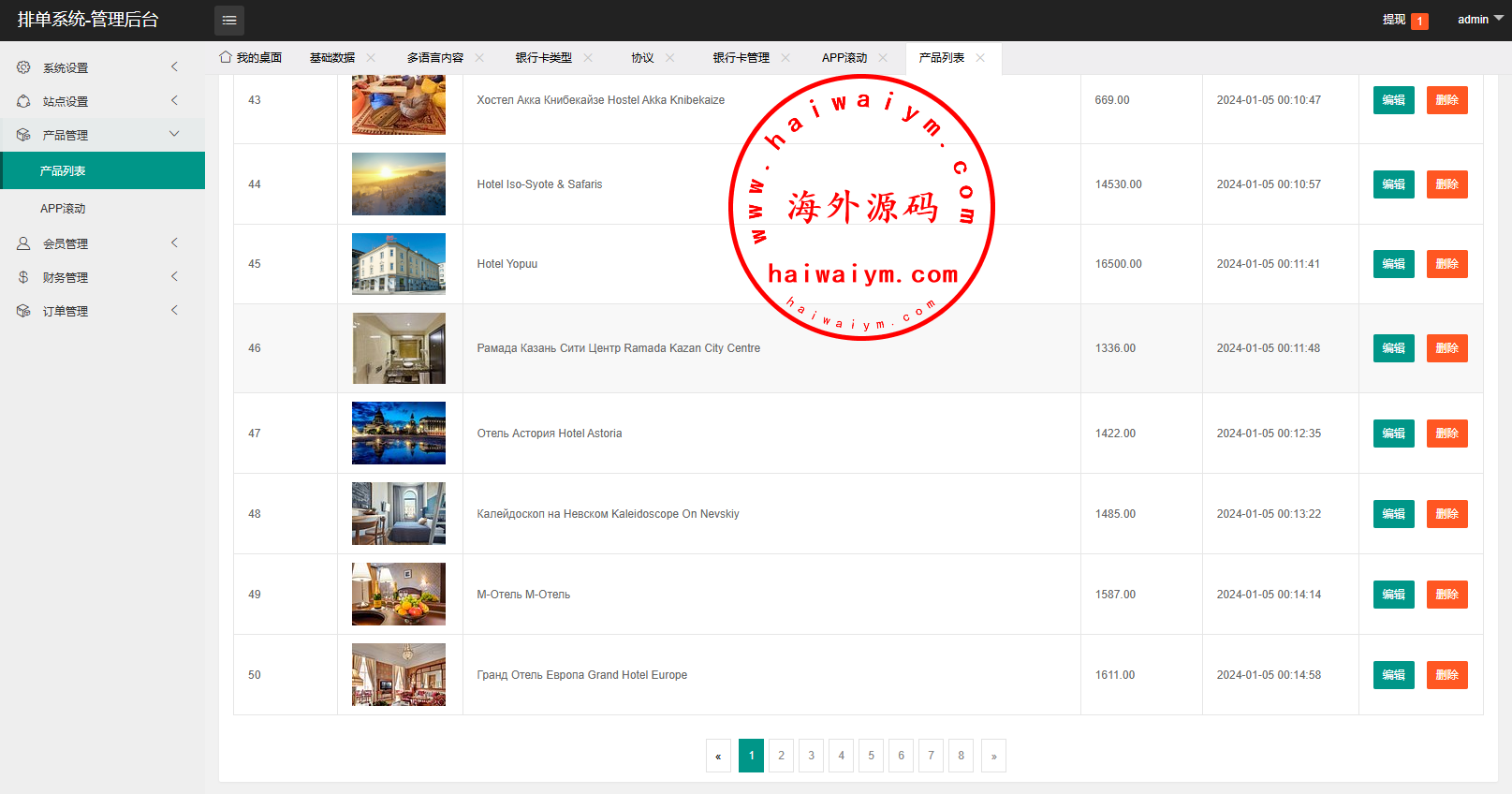Viewport: 1512px width, 794px height.
Task: Open the Hotel Iso-Syote sunset thumbnail
Action: coord(399,184)
